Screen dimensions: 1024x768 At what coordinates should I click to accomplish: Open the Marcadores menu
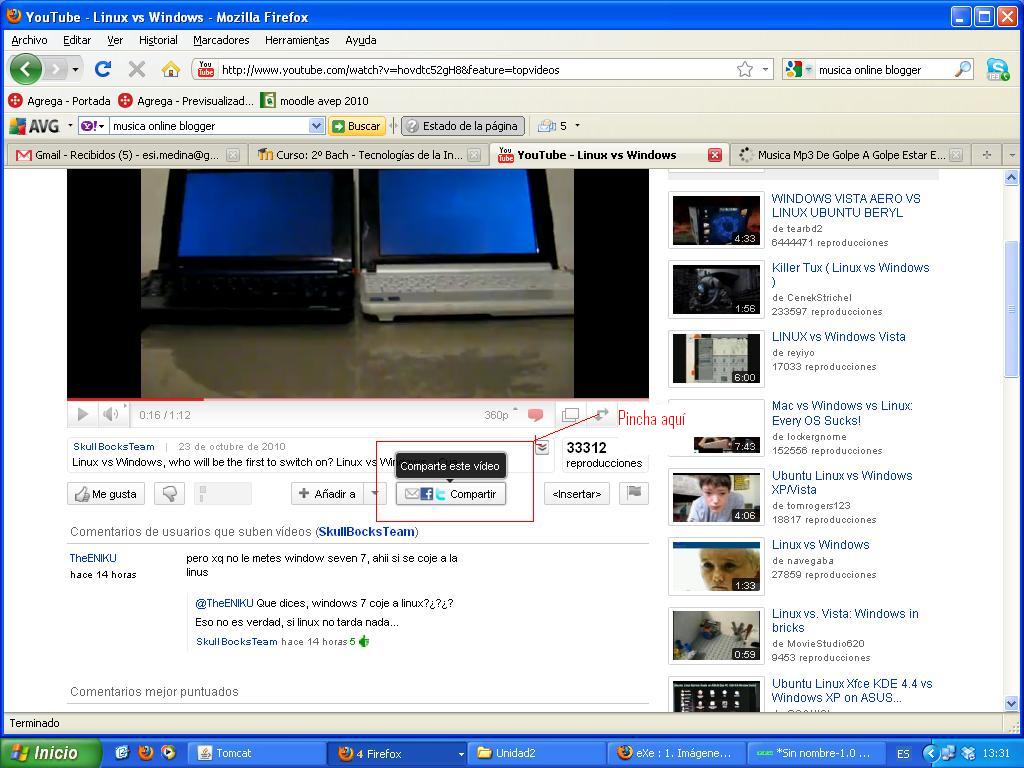click(221, 40)
